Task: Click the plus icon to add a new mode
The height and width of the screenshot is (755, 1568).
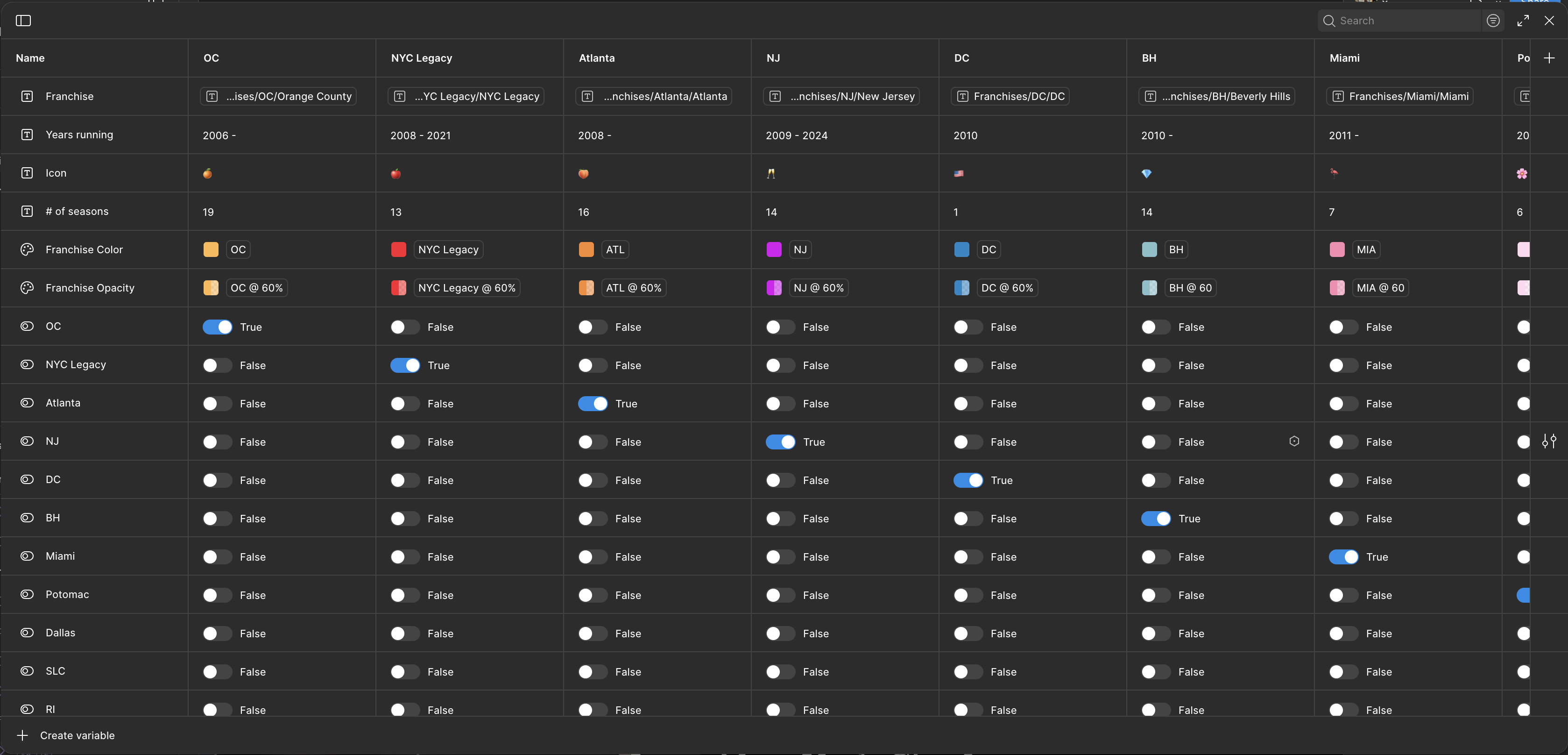Action: click(x=1550, y=58)
